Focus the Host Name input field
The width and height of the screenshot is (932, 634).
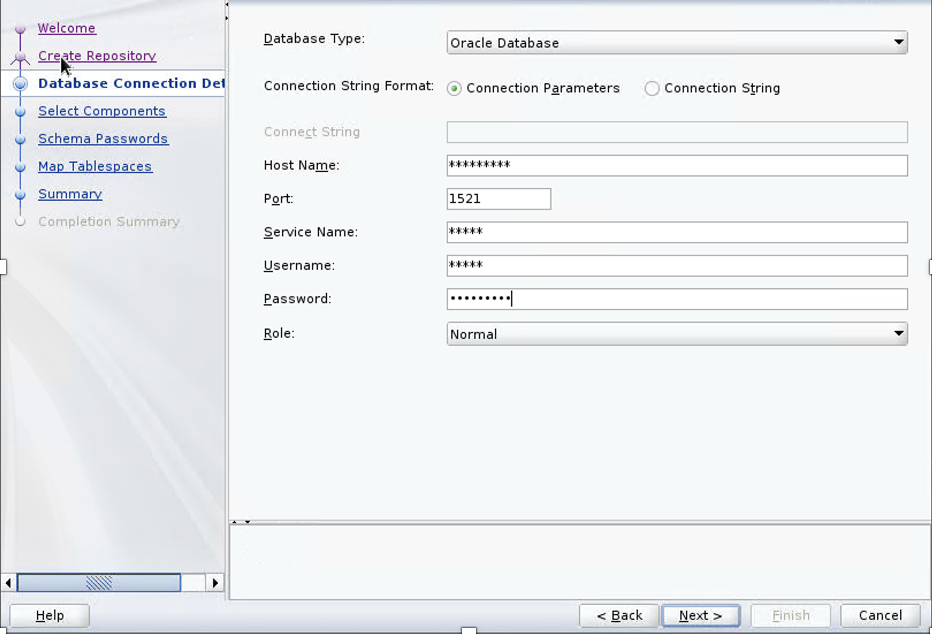tap(677, 165)
